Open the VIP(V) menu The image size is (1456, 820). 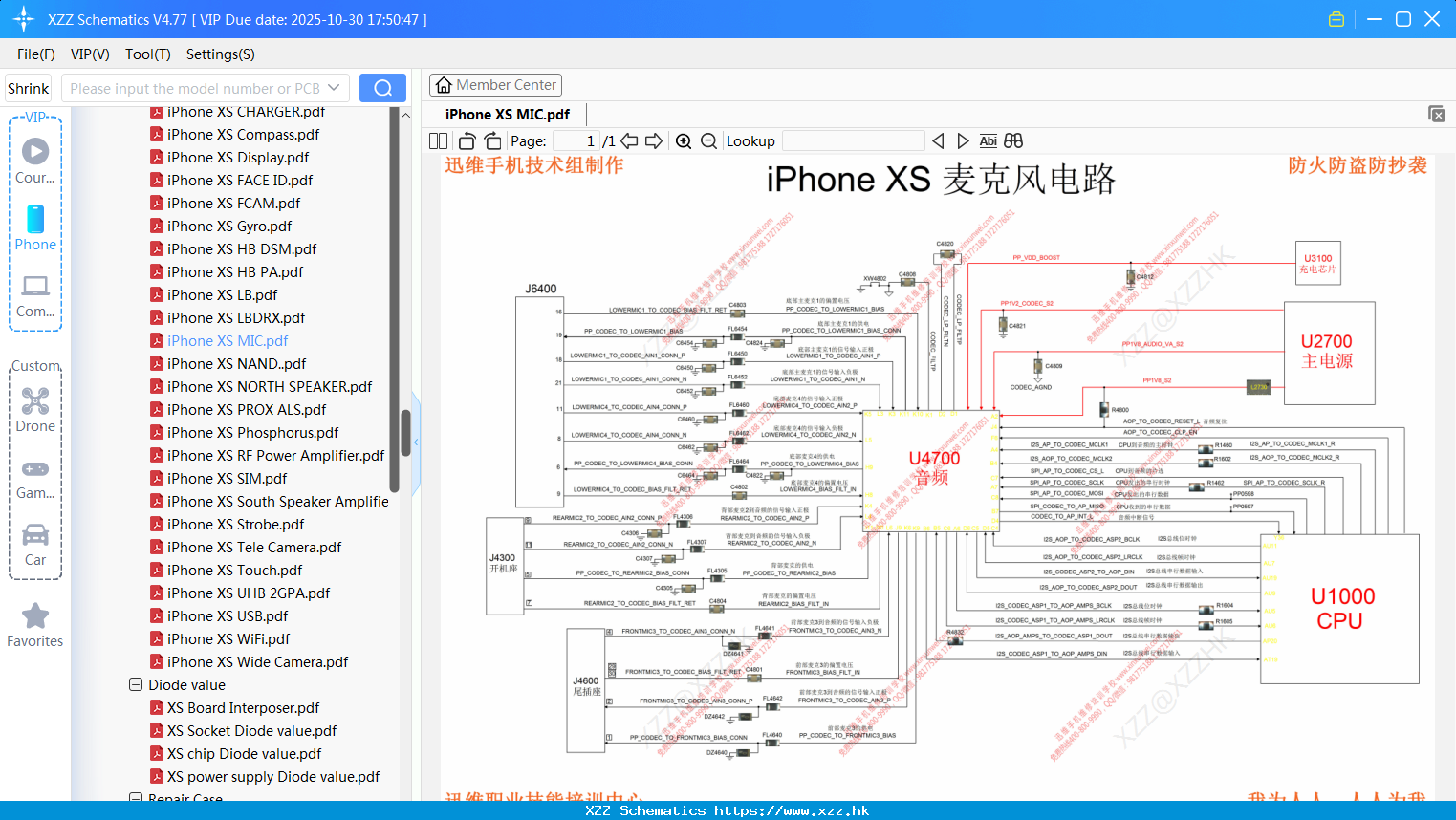pos(90,54)
